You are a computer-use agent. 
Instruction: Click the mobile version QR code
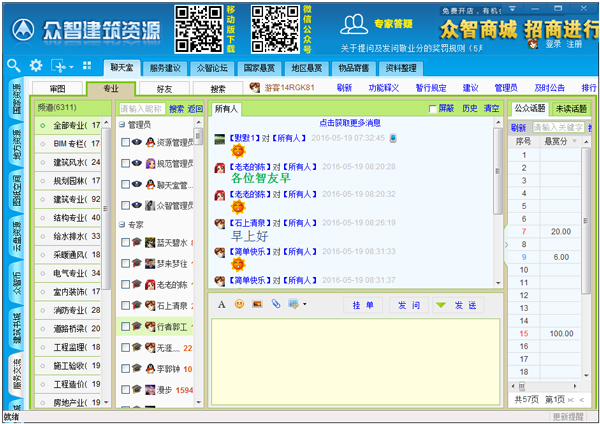point(199,29)
